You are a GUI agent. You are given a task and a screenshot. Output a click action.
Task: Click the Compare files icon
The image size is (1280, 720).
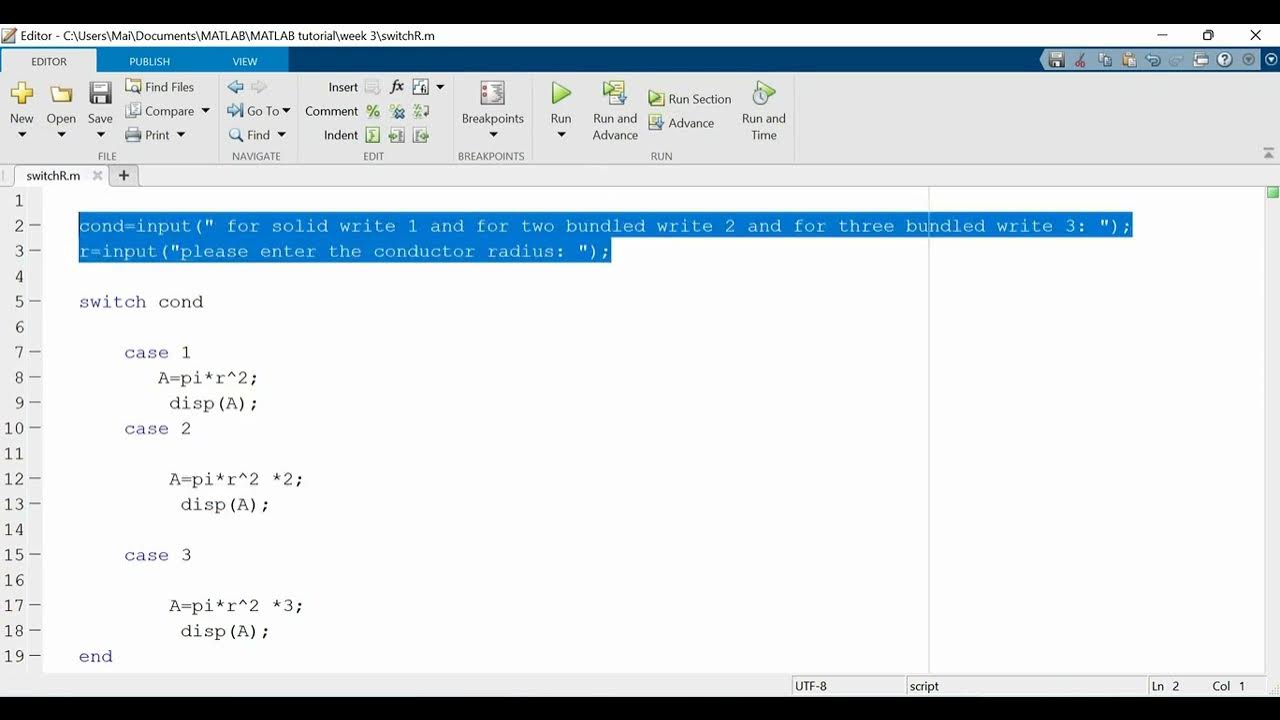coord(133,111)
